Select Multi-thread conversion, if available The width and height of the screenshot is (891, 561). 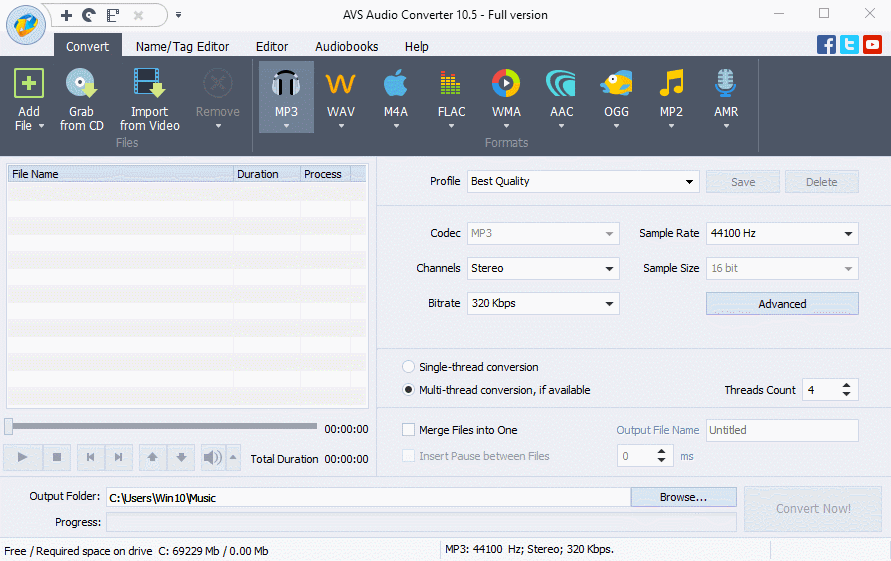(408, 390)
